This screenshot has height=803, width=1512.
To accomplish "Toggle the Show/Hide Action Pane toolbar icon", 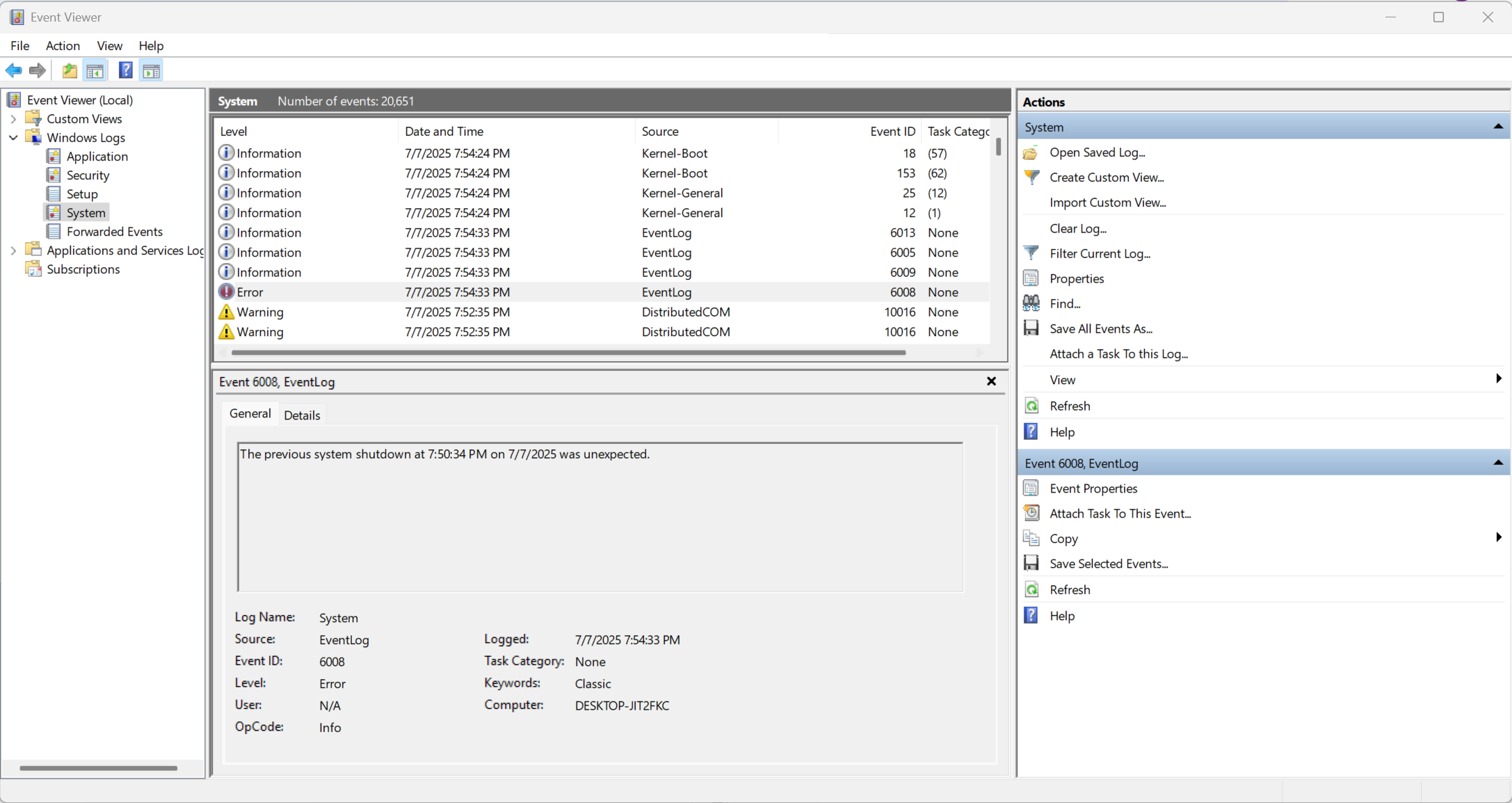I will (151, 70).
